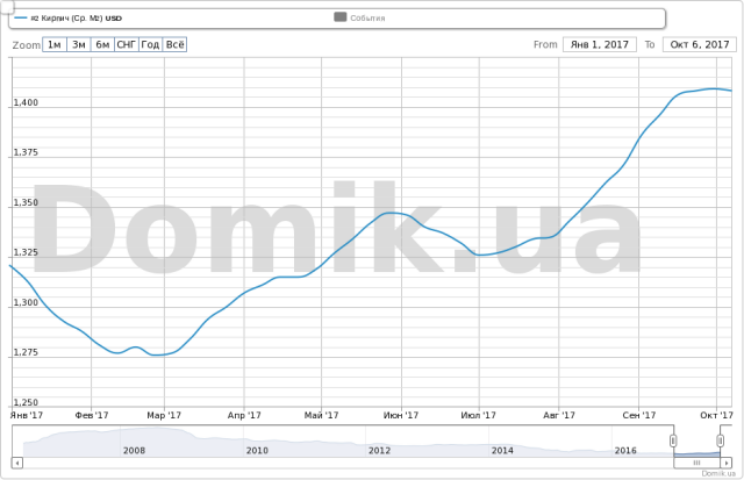Click the gray События legend square icon
This screenshot has width=744, height=480.
tap(340, 18)
